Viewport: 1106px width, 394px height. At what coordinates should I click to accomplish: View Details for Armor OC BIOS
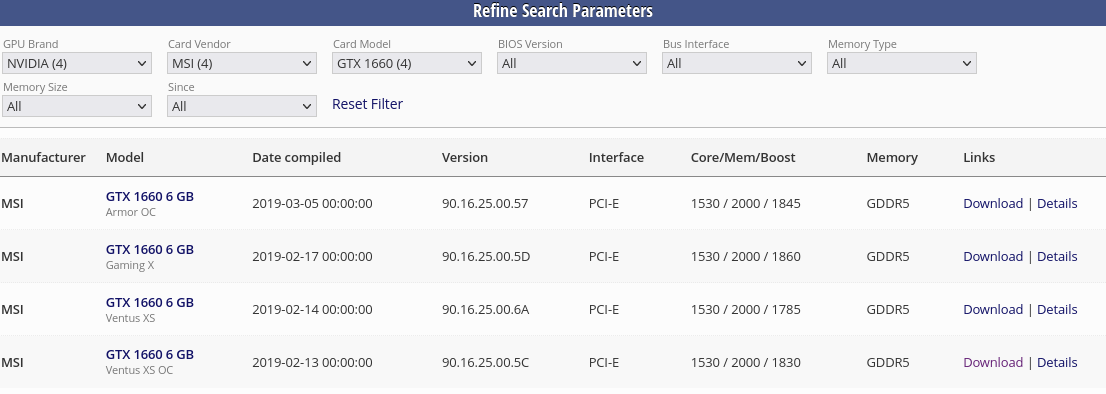1057,204
